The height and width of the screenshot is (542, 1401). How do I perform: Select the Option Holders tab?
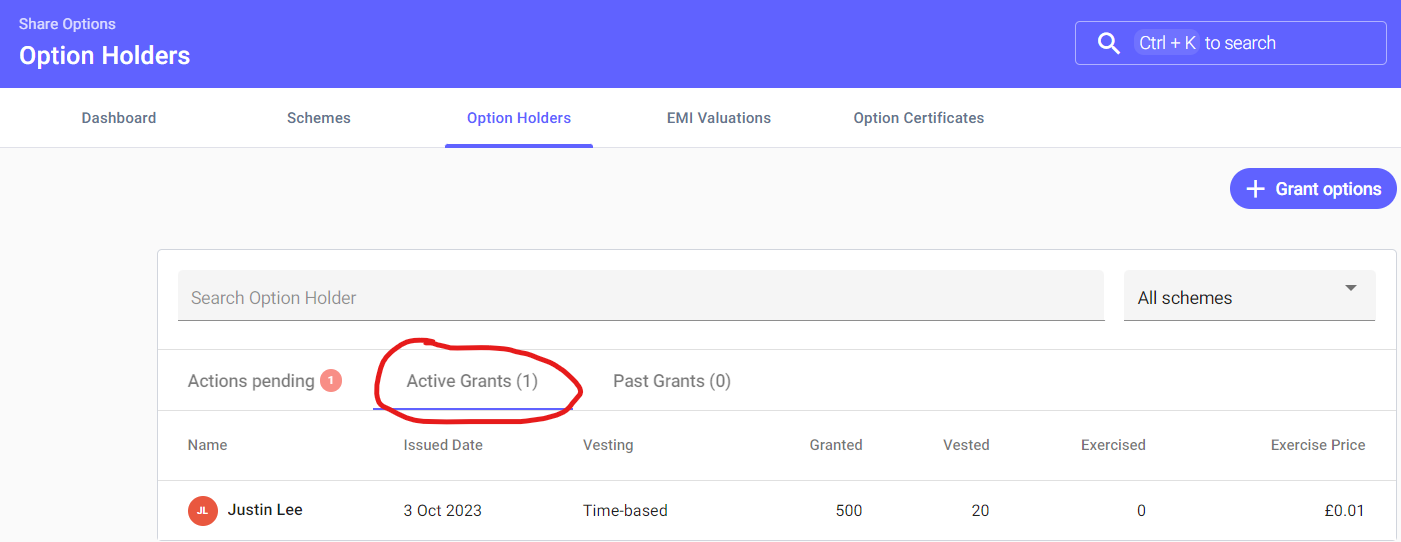pyautogui.click(x=518, y=118)
